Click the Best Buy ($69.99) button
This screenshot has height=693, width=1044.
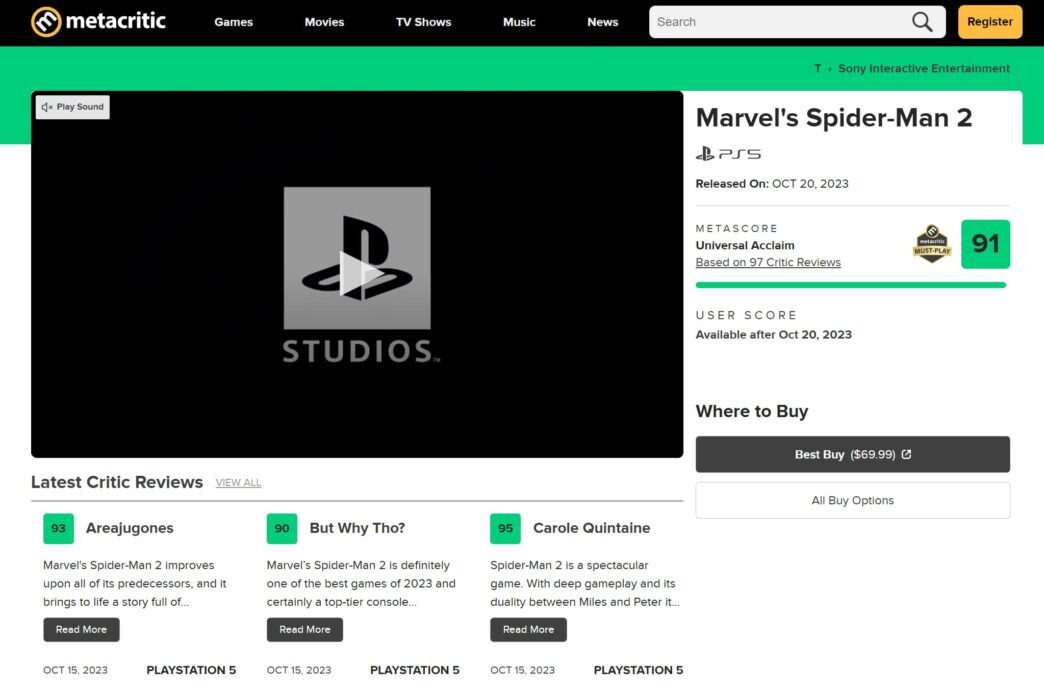coord(853,455)
